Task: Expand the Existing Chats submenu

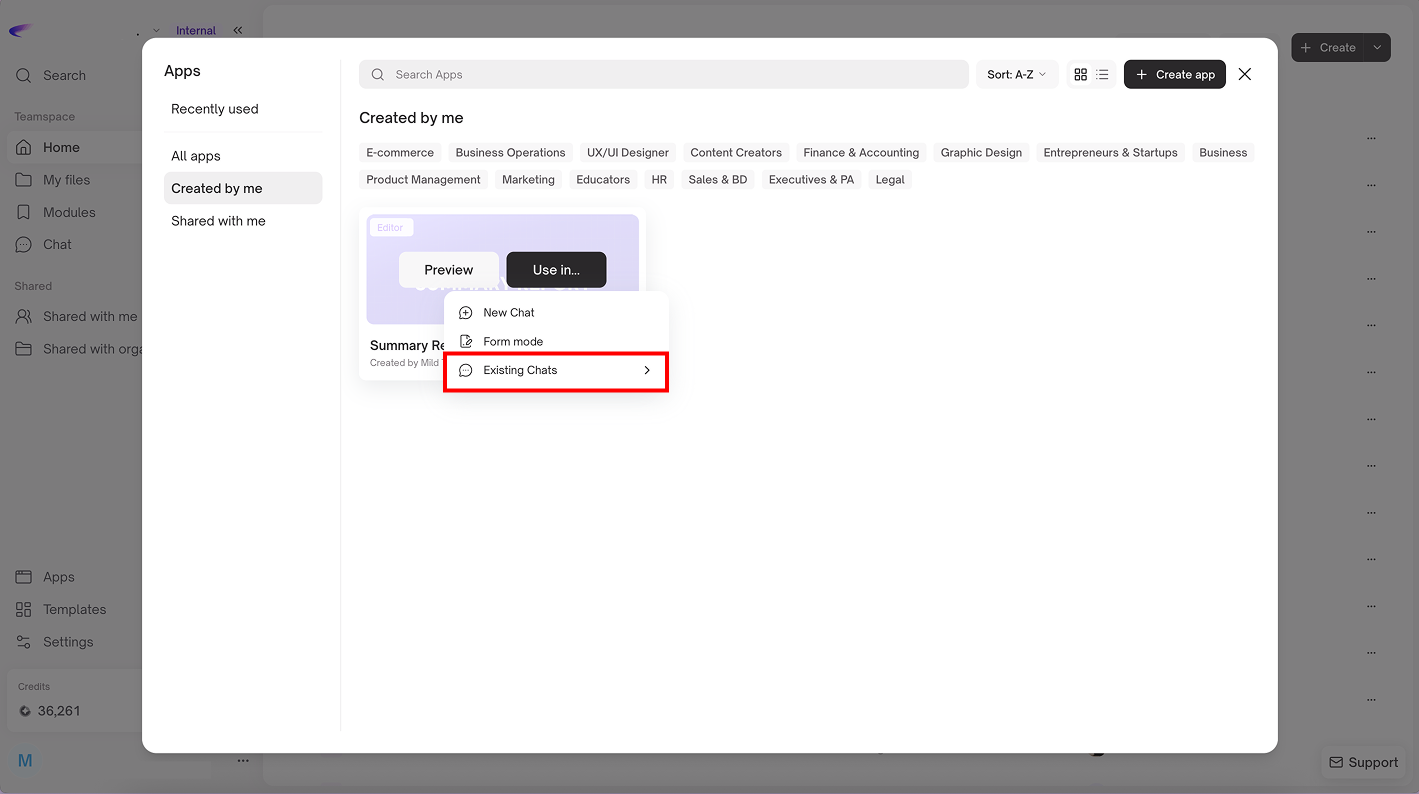Action: 555,371
